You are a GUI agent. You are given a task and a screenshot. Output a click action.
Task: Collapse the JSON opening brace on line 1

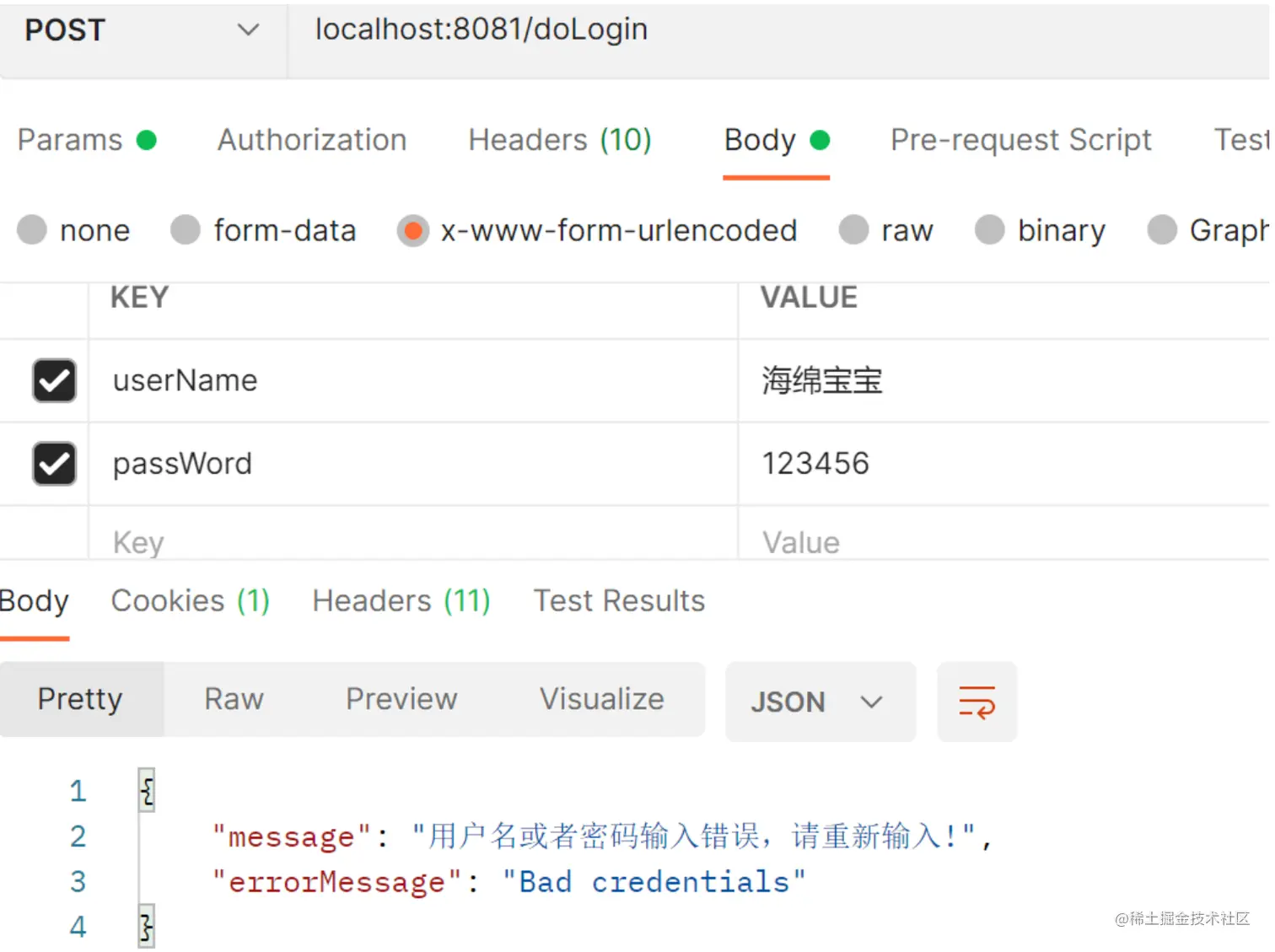point(147,791)
